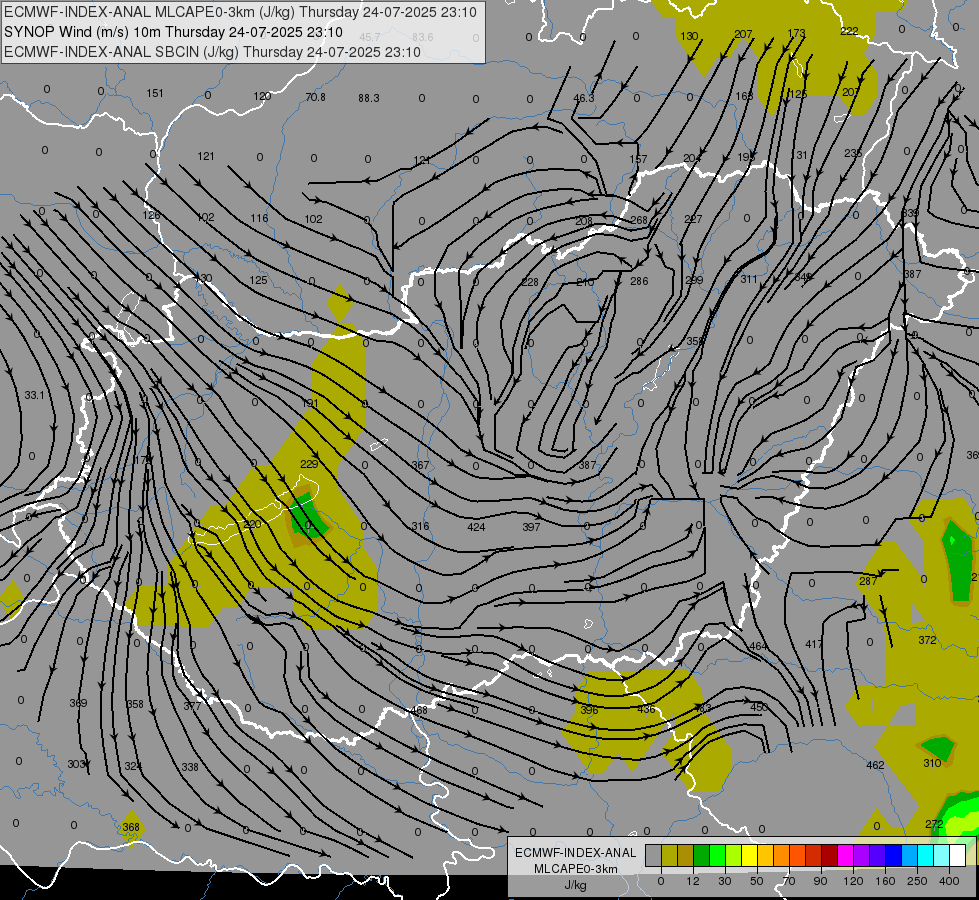Click the bright green legend swatch
This screenshot has width=979, height=900.
click(x=717, y=856)
